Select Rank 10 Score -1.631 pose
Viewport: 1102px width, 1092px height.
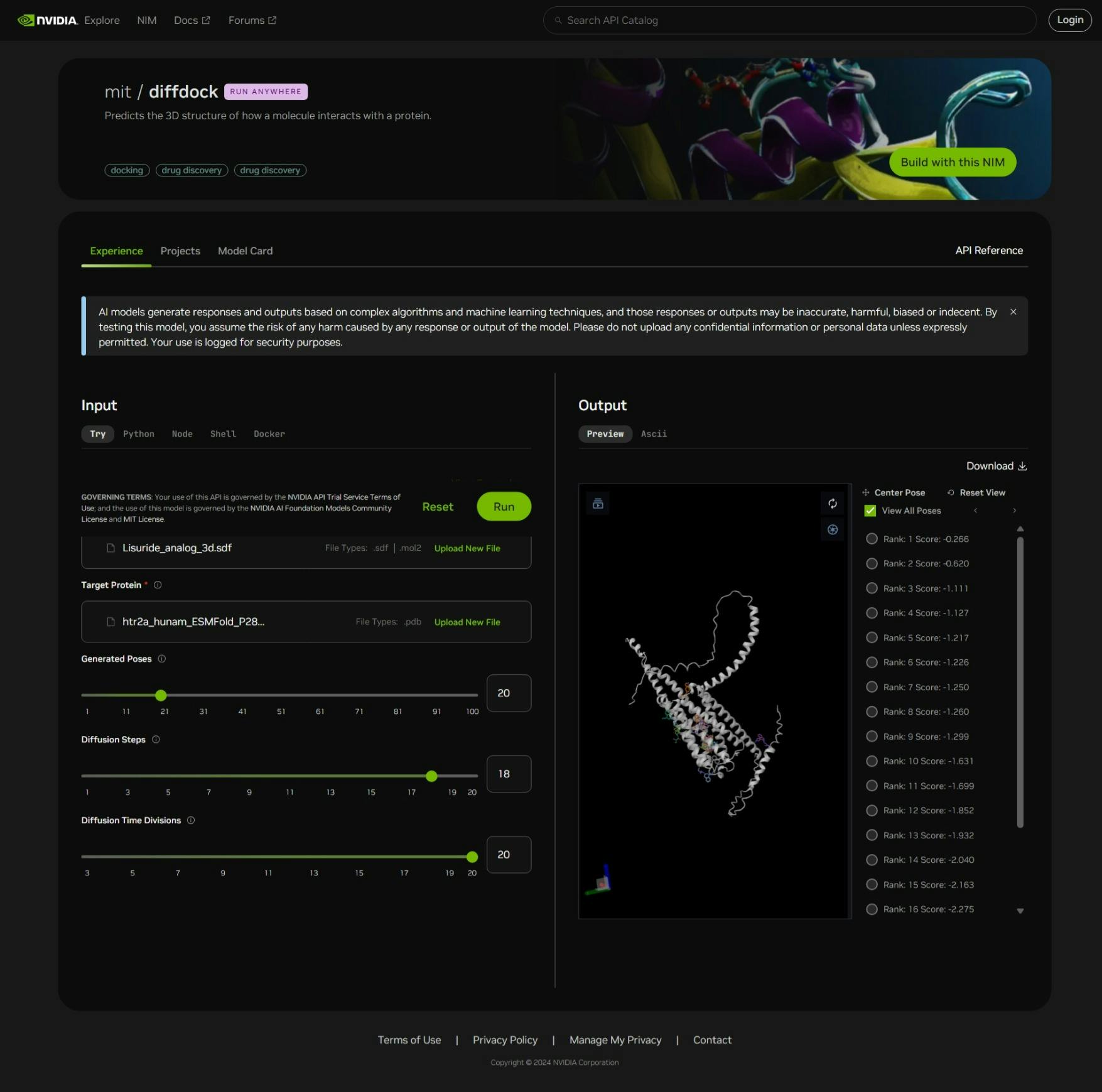pos(872,761)
